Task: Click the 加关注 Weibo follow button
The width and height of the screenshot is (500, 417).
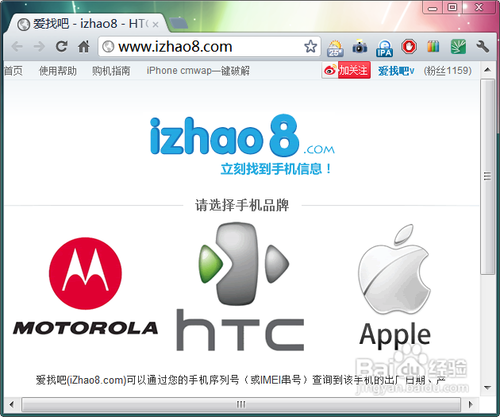Action: point(346,70)
